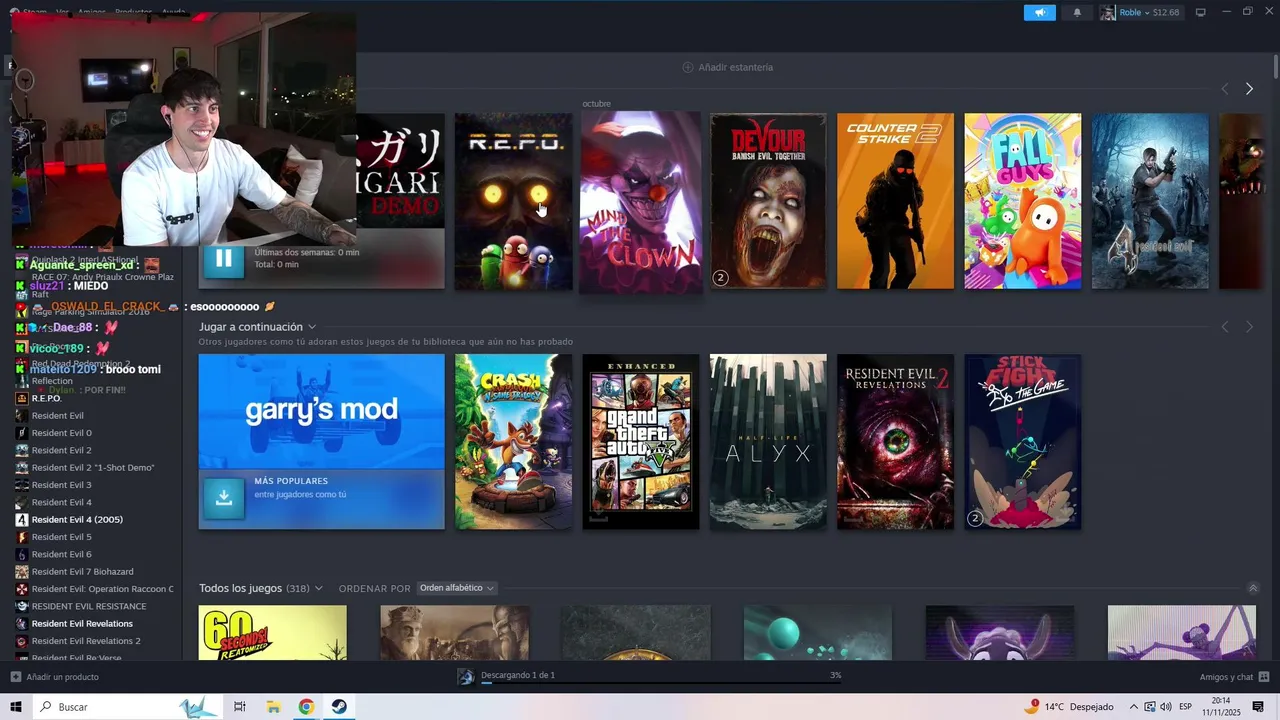
Task: Open the Counter-Strike 2 cover
Action: coord(895,201)
